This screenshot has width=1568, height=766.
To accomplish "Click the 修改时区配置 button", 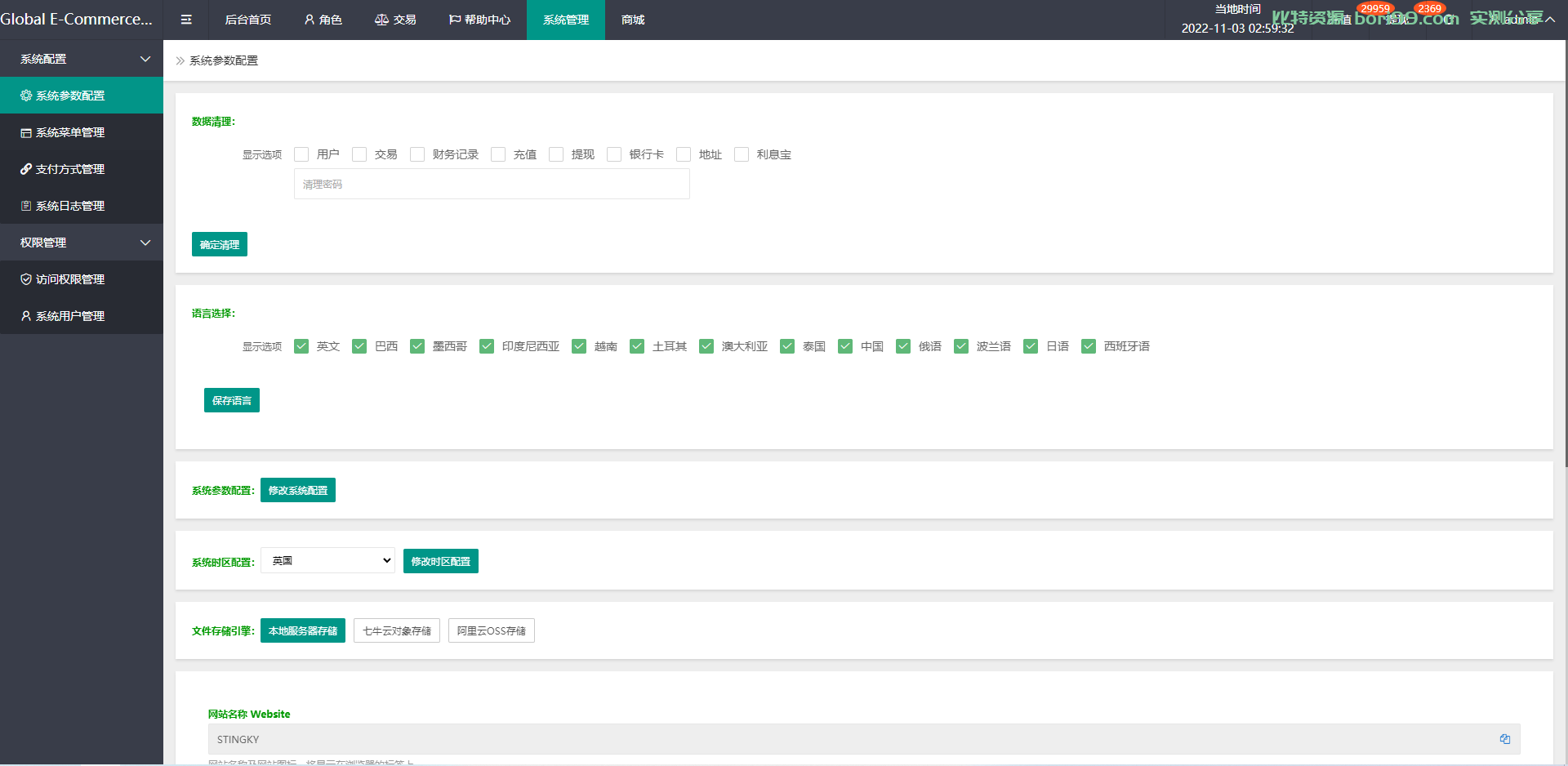I will [441, 561].
